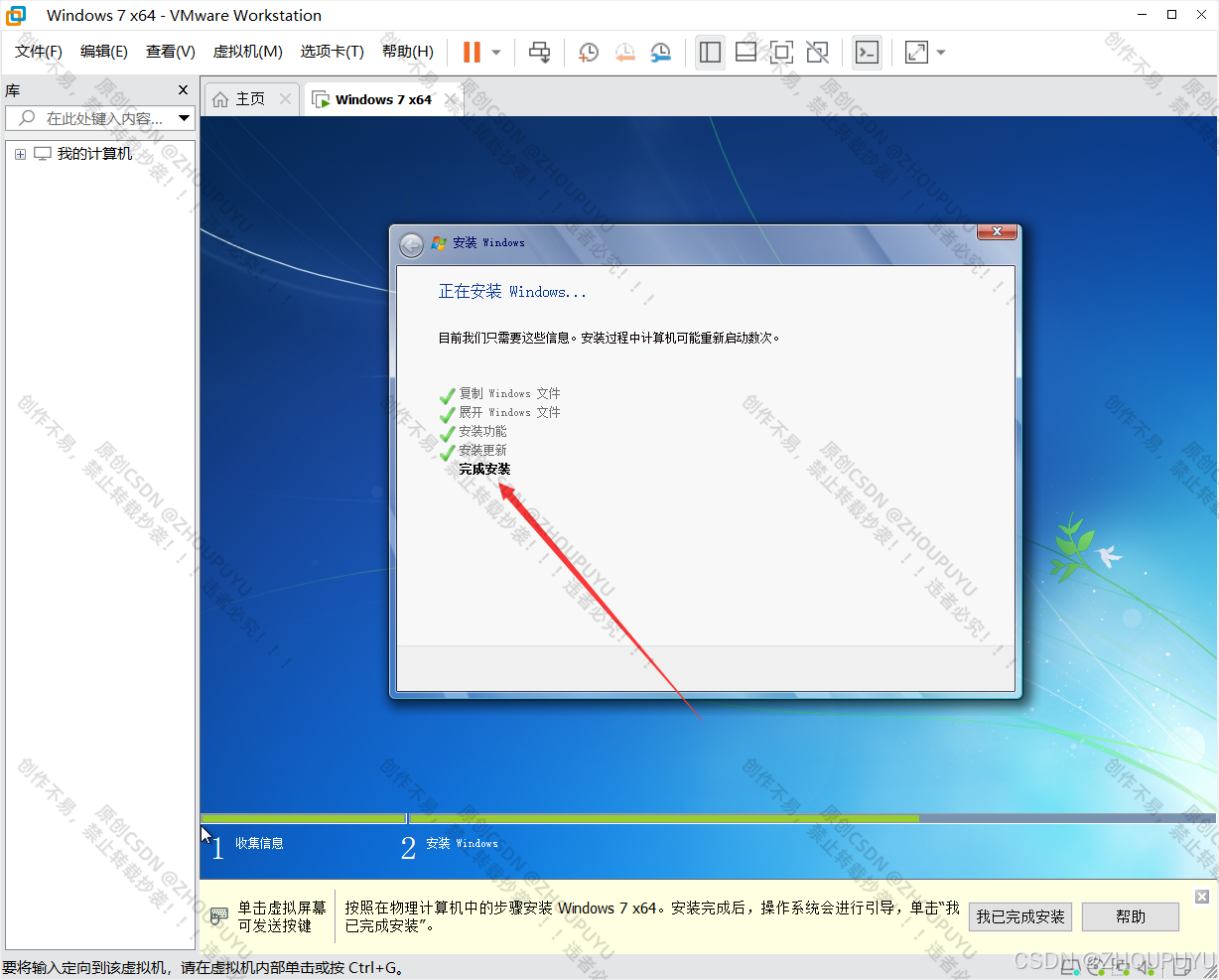Click the 展开 Windows 文件 step
The image size is (1219, 980).
pos(509,412)
